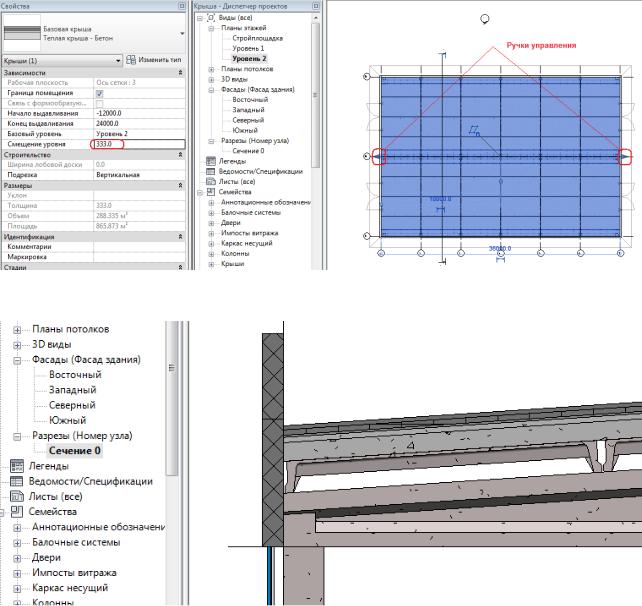
Task: Collapse the Размеры section
Action: coord(181,185)
